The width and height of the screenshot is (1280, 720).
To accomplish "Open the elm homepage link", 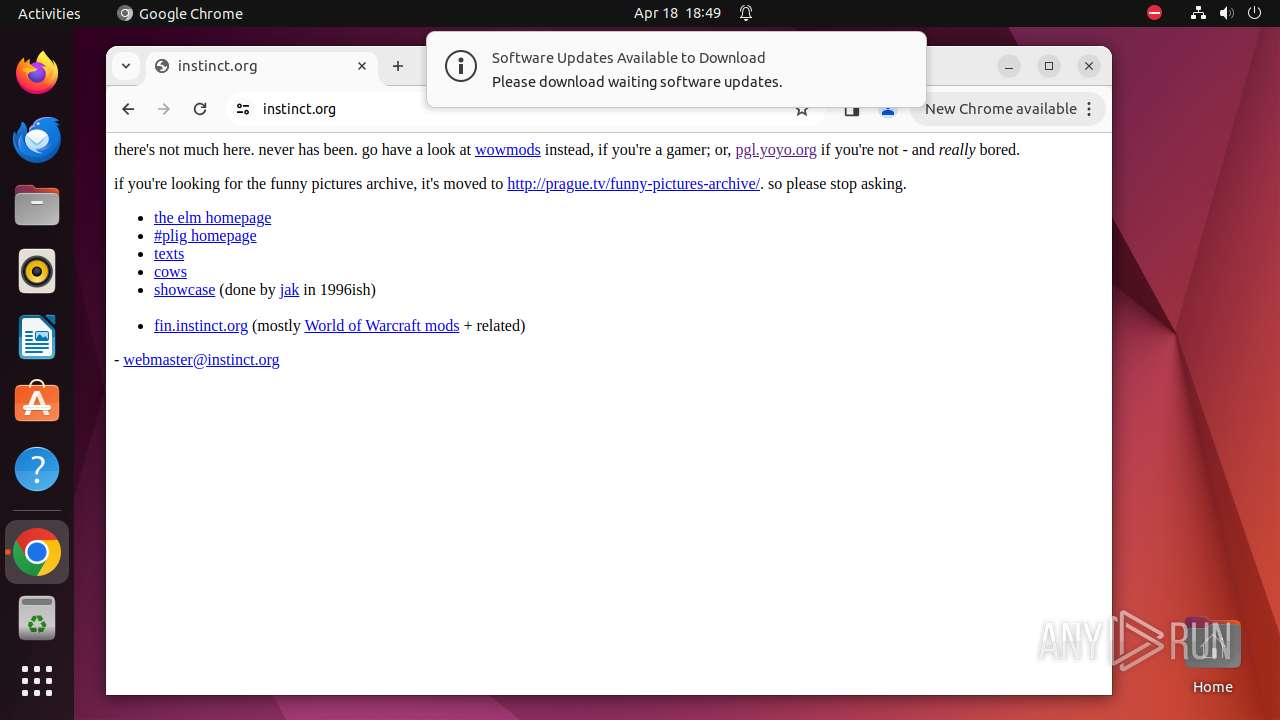I will click(212, 218).
